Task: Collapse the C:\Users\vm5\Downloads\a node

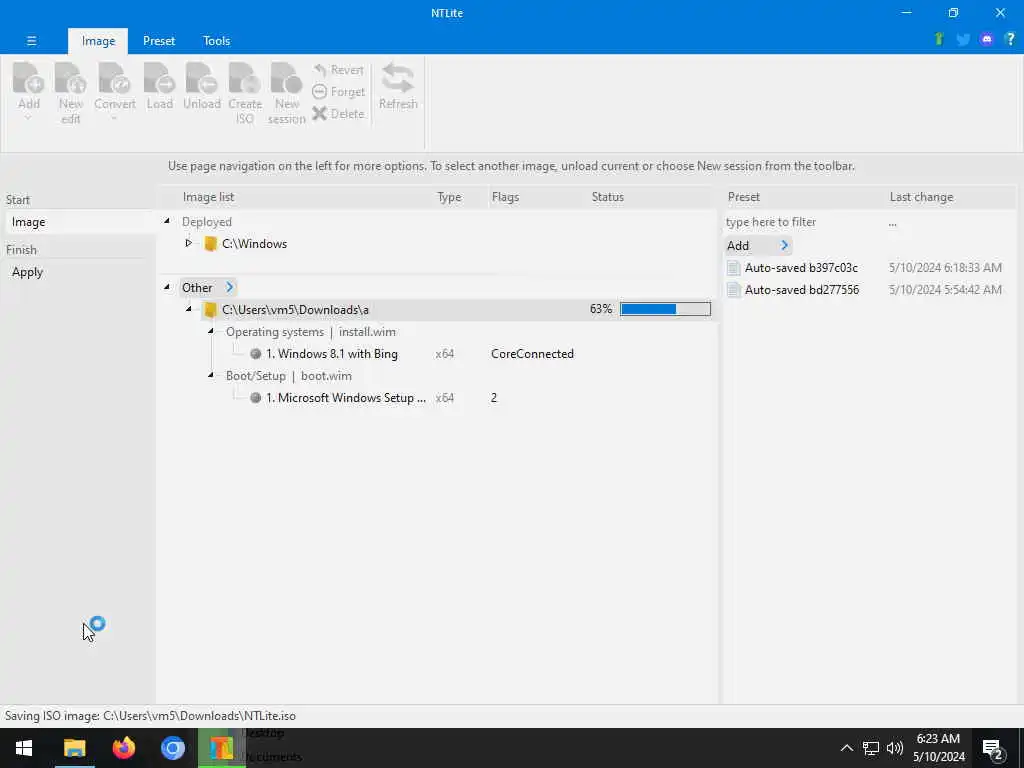Action: 189,309
